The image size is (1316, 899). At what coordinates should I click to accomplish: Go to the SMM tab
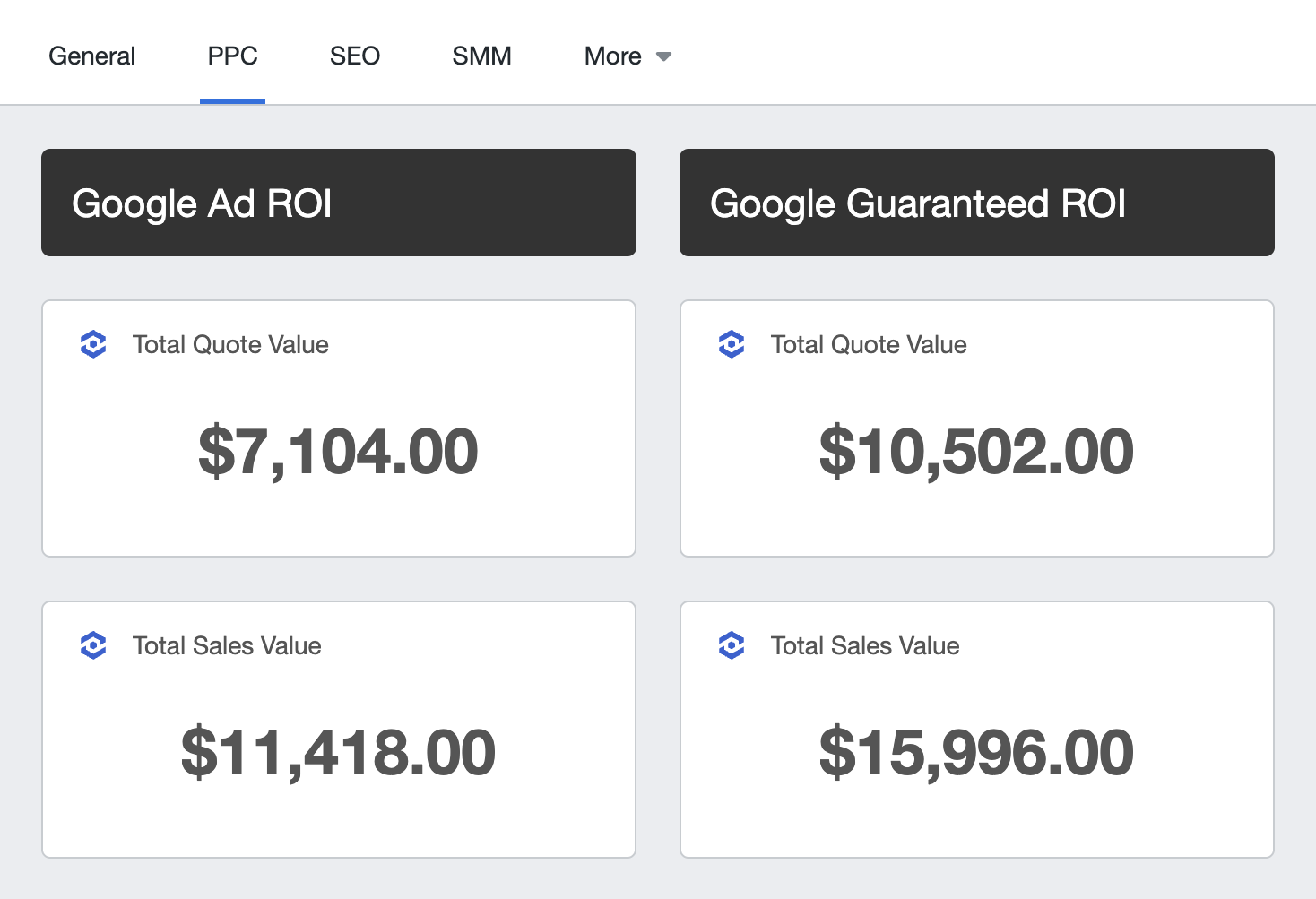481,56
